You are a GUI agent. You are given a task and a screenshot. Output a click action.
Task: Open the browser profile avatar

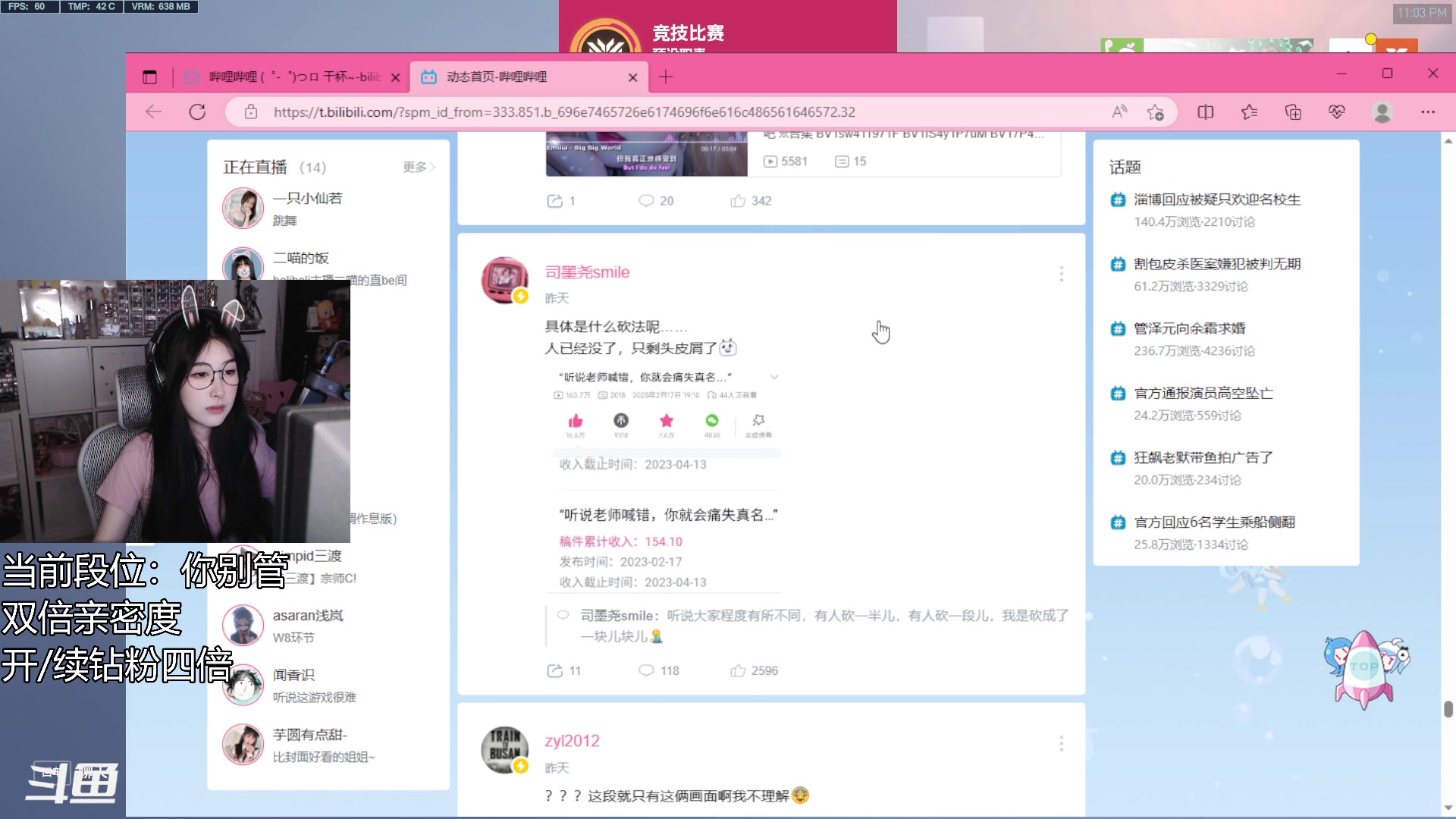pyautogui.click(x=1382, y=112)
